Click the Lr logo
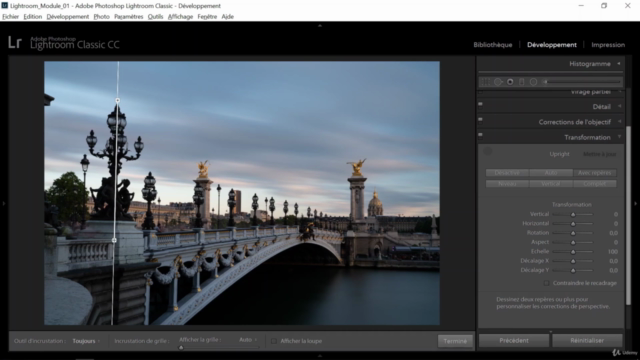Screen dimensions: 640x360 click(15, 42)
